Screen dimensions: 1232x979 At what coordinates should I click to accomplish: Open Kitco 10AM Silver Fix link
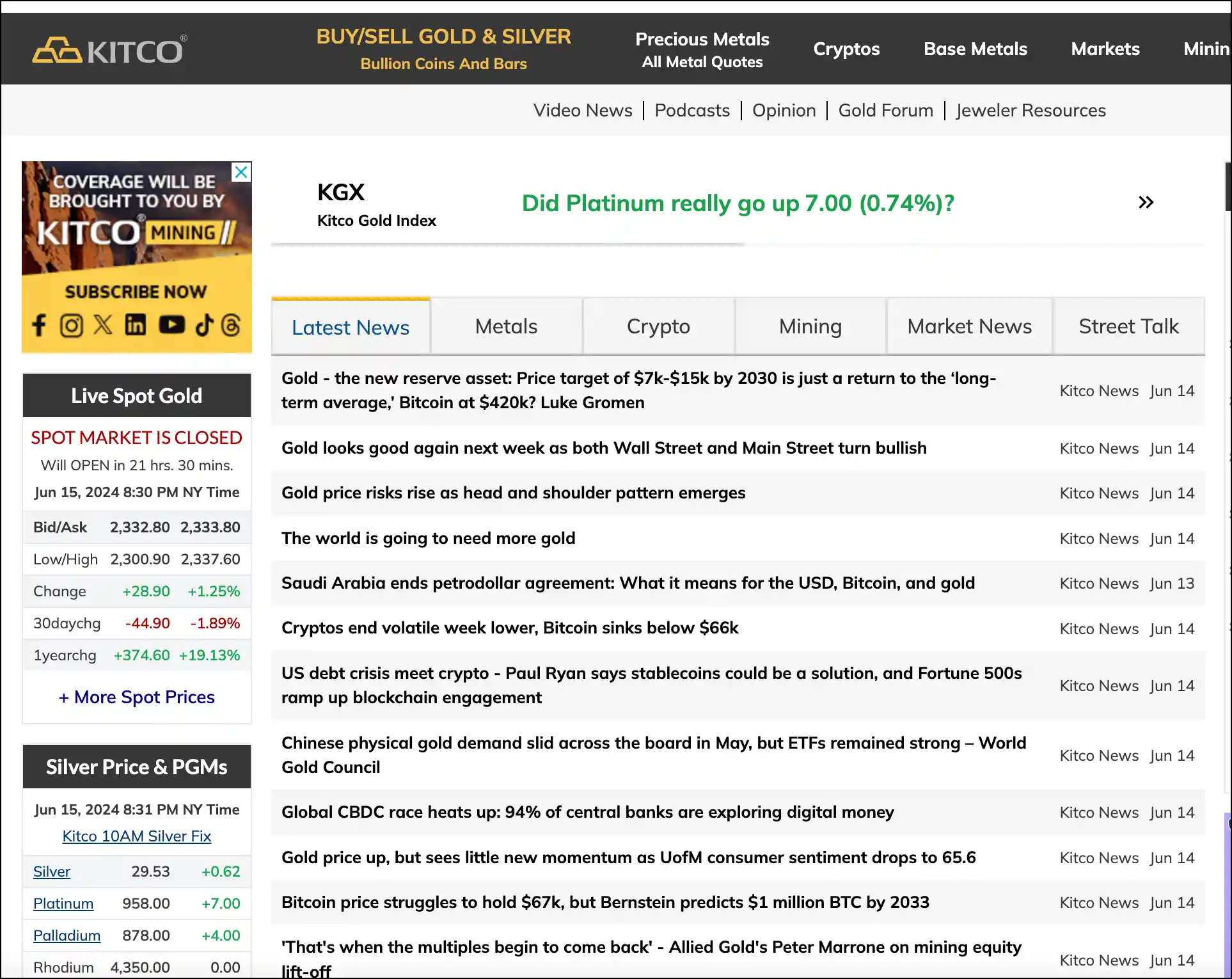point(136,836)
